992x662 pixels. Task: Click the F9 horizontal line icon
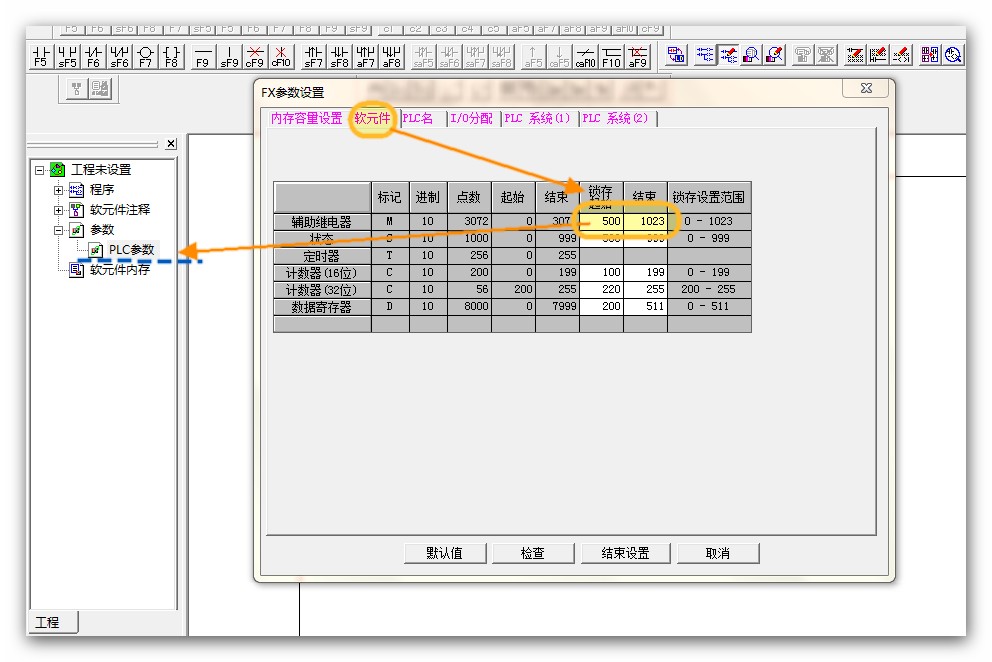[x=203, y=55]
